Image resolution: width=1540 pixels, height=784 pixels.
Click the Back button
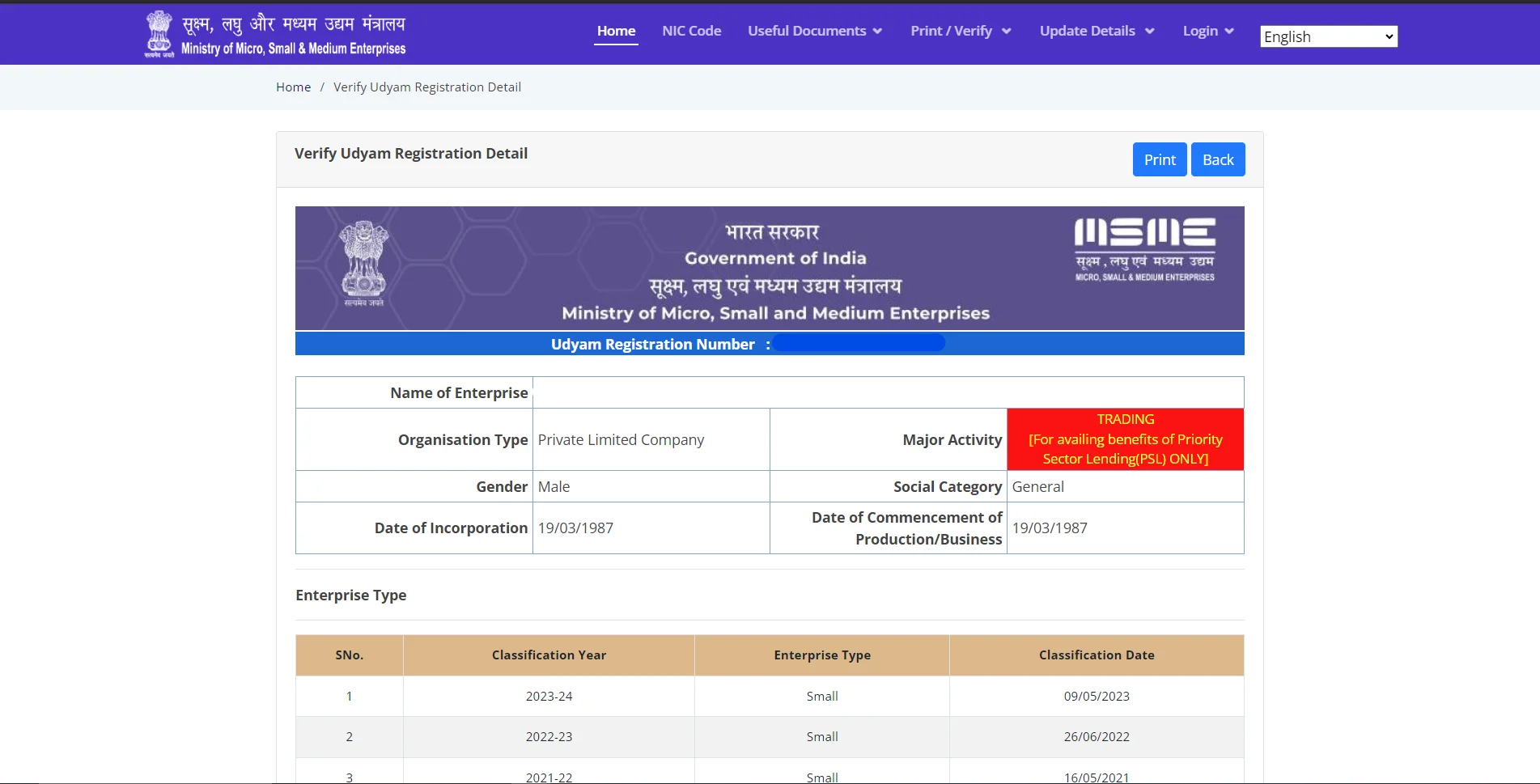click(1217, 159)
